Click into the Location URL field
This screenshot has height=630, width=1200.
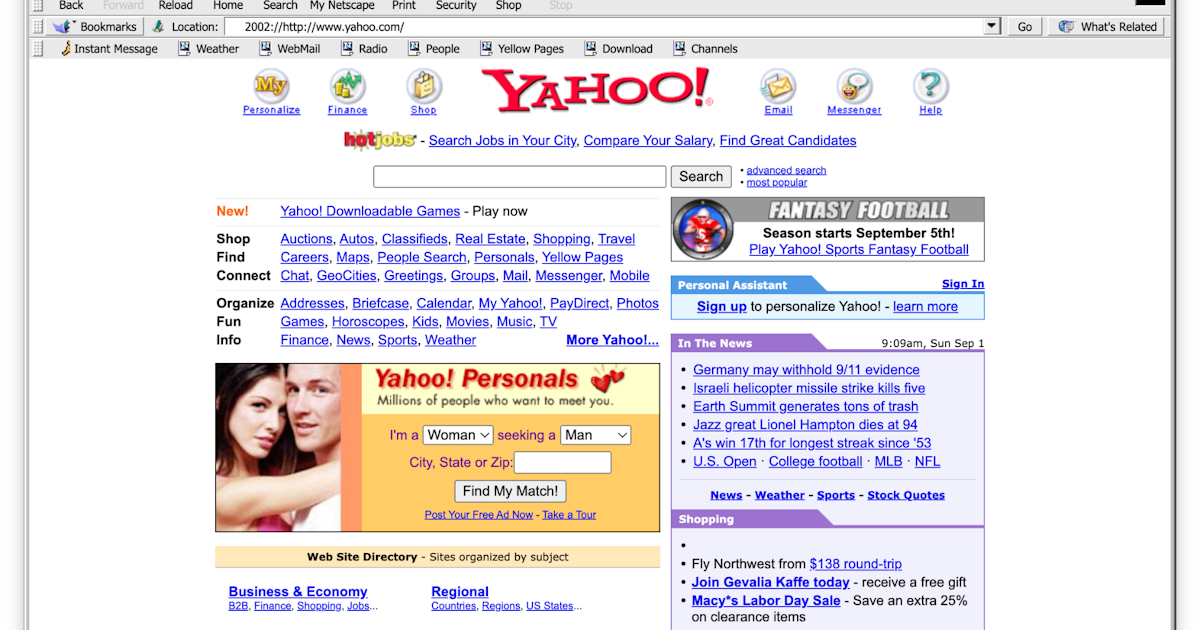604,27
